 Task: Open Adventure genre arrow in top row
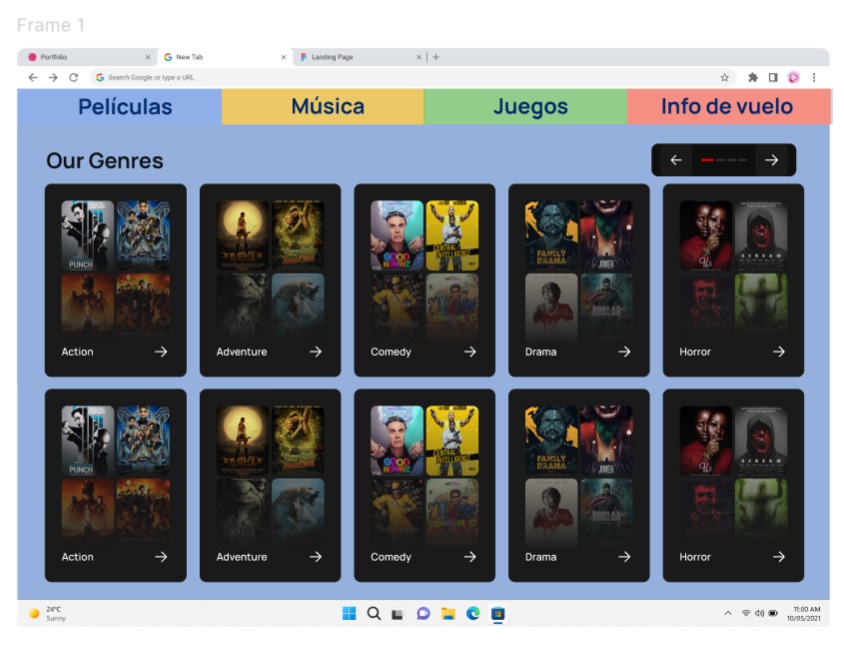point(315,352)
